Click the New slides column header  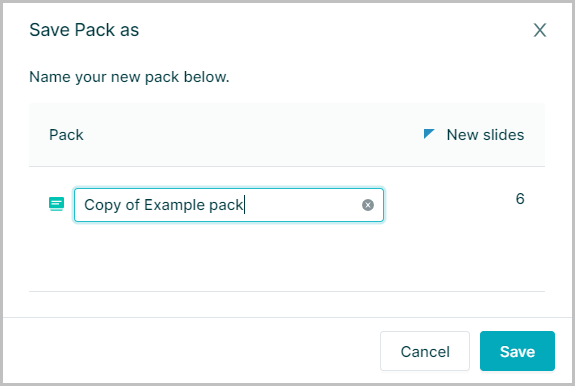pyautogui.click(x=485, y=135)
